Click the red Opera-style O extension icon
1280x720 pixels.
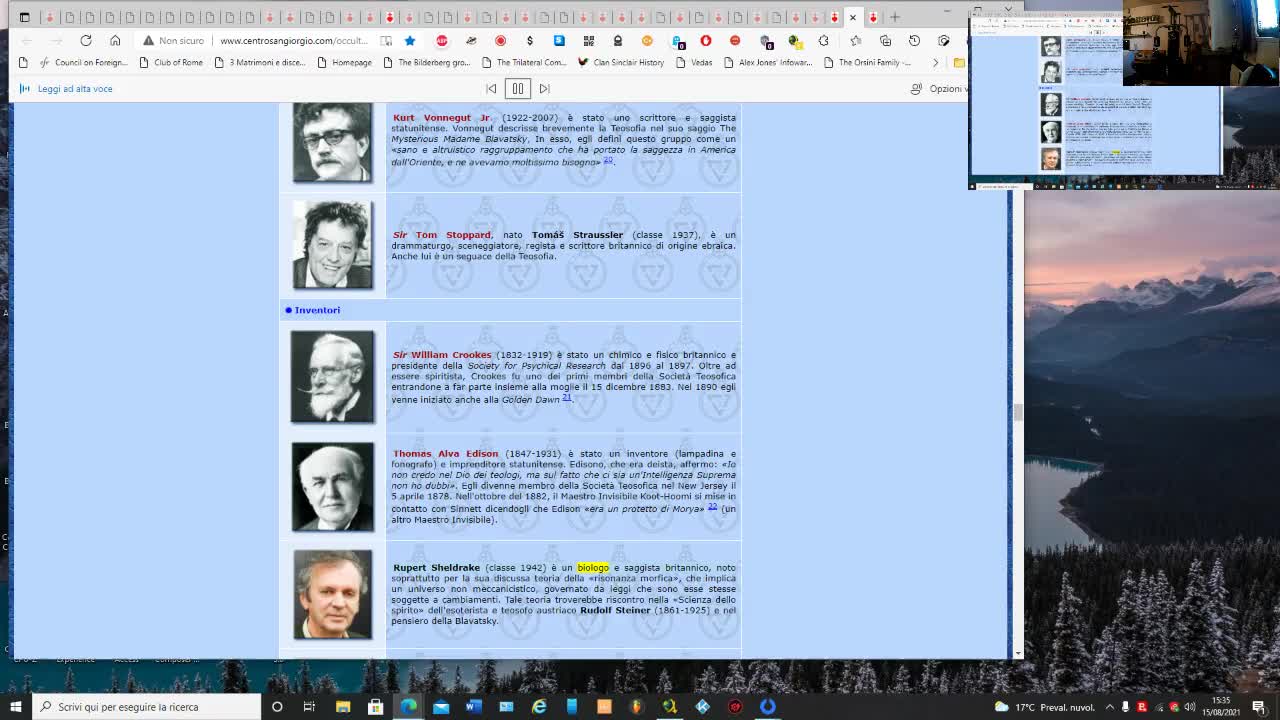coord(706,40)
